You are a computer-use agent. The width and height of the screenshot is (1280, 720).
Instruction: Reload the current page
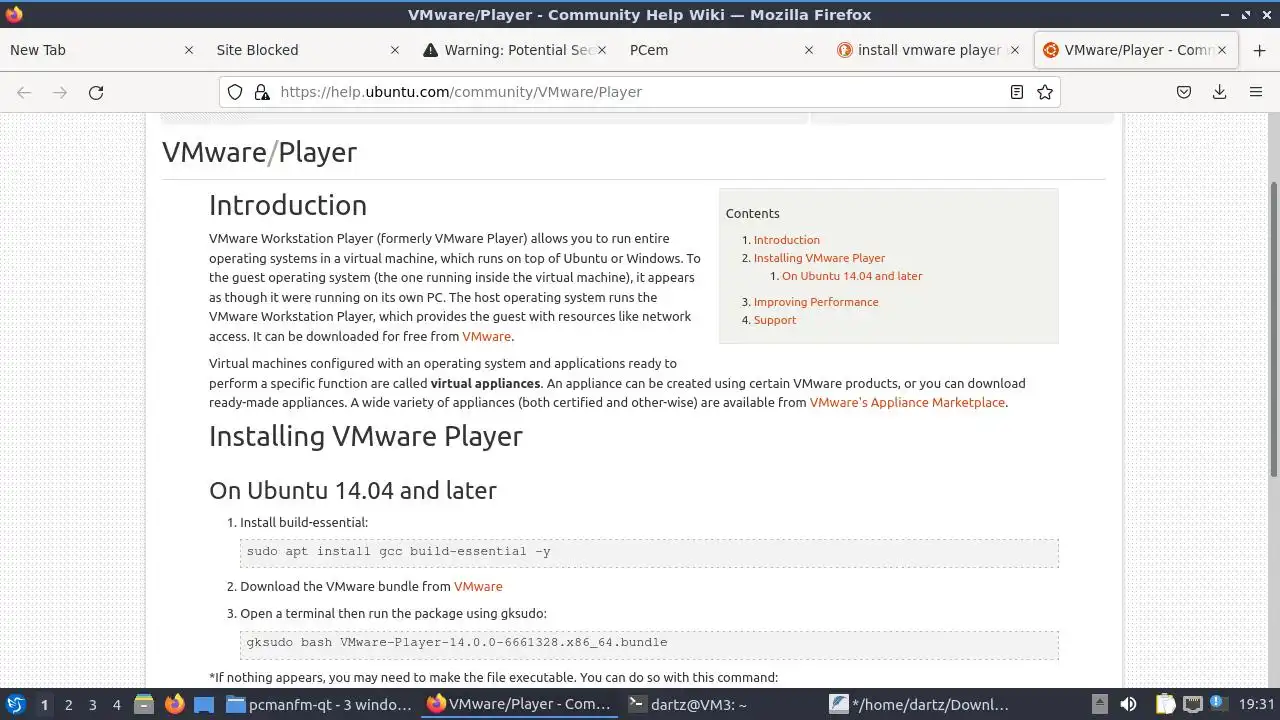coord(96,92)
